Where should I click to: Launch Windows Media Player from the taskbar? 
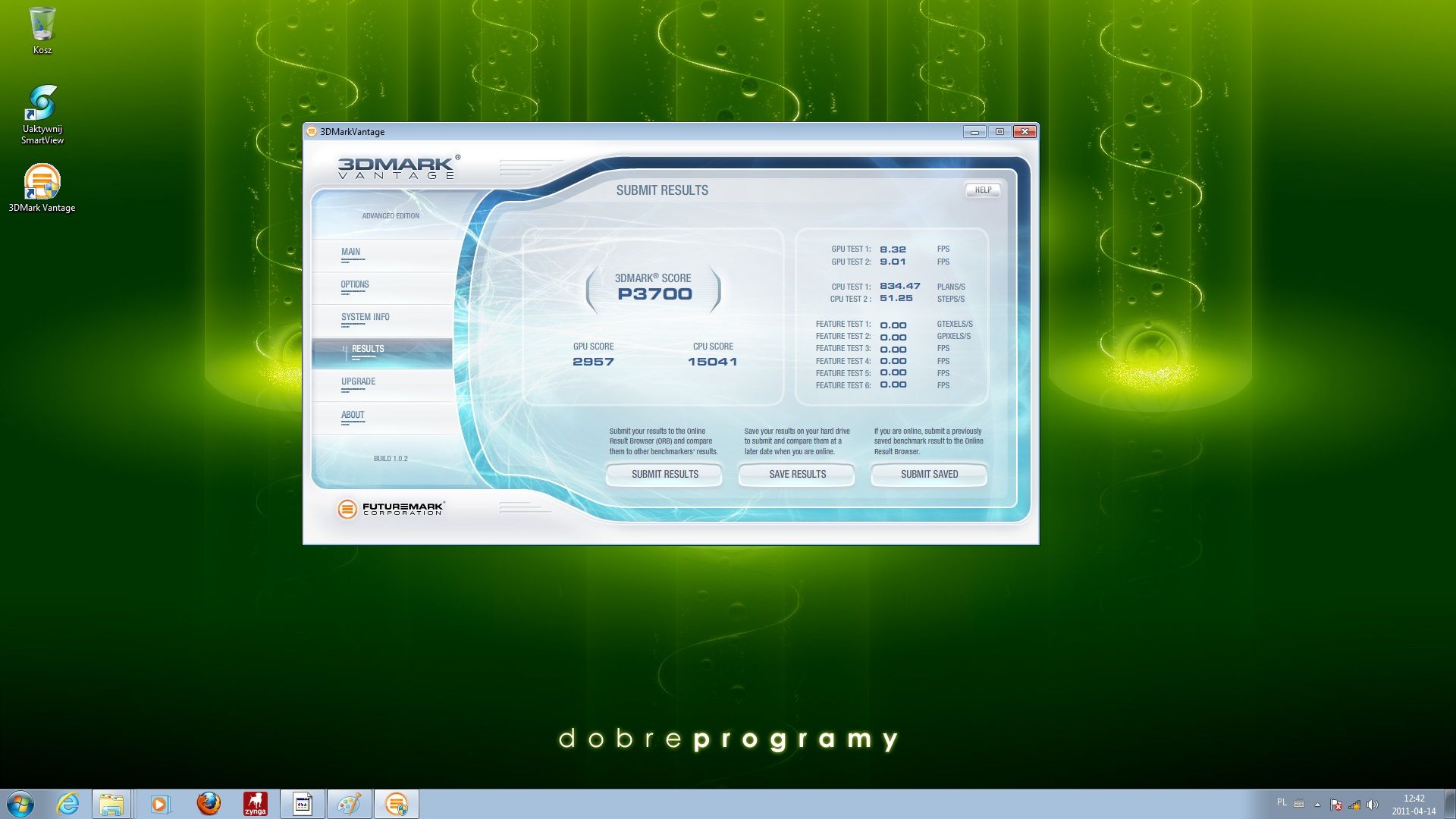tap(160, 804)
